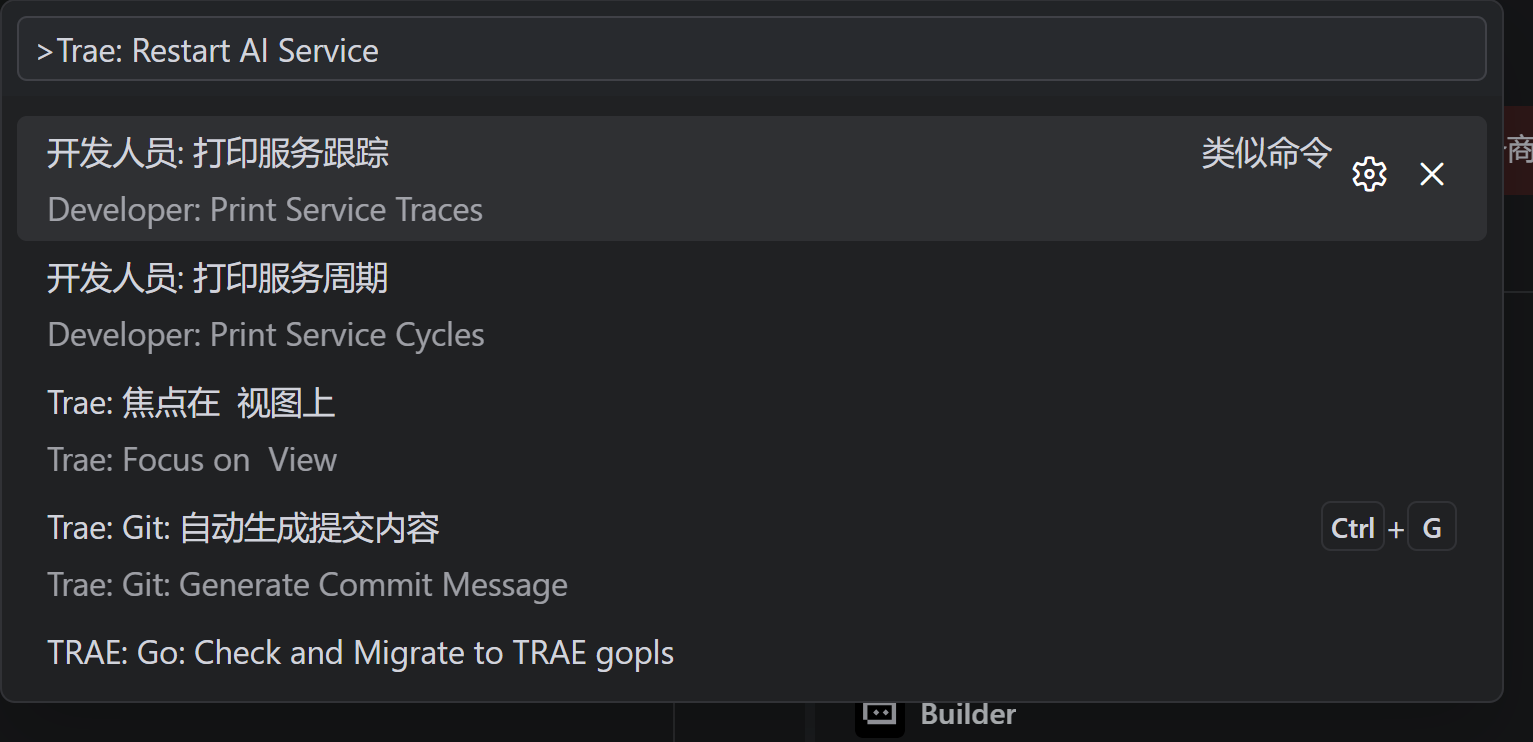Run TRAE: Go: Check and Migrate to TRAE gopls
The image size is (1533, 742).
point(360,653)
